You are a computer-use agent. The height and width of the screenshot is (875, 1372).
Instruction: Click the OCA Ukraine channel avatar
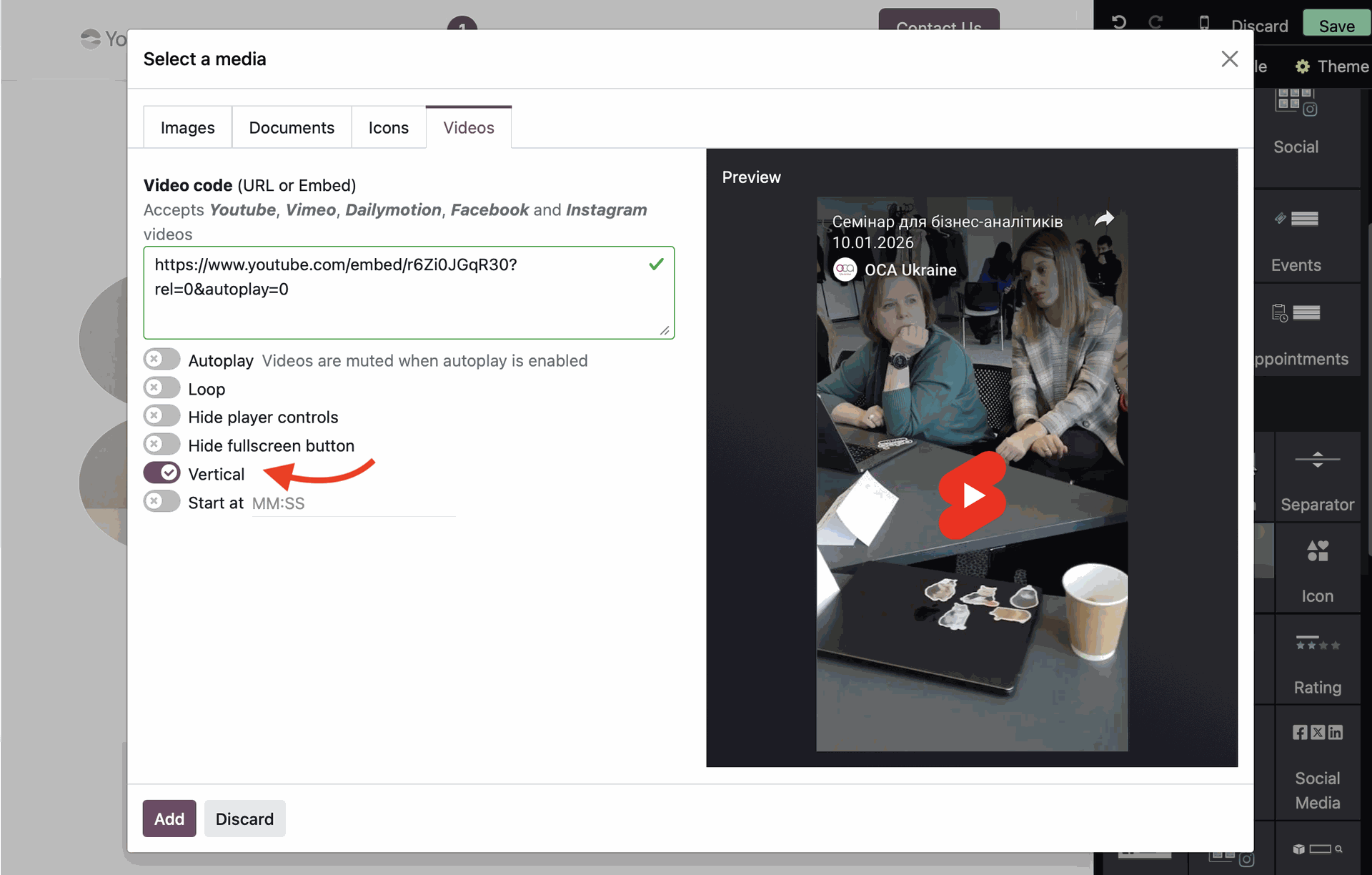pos(845,270)
